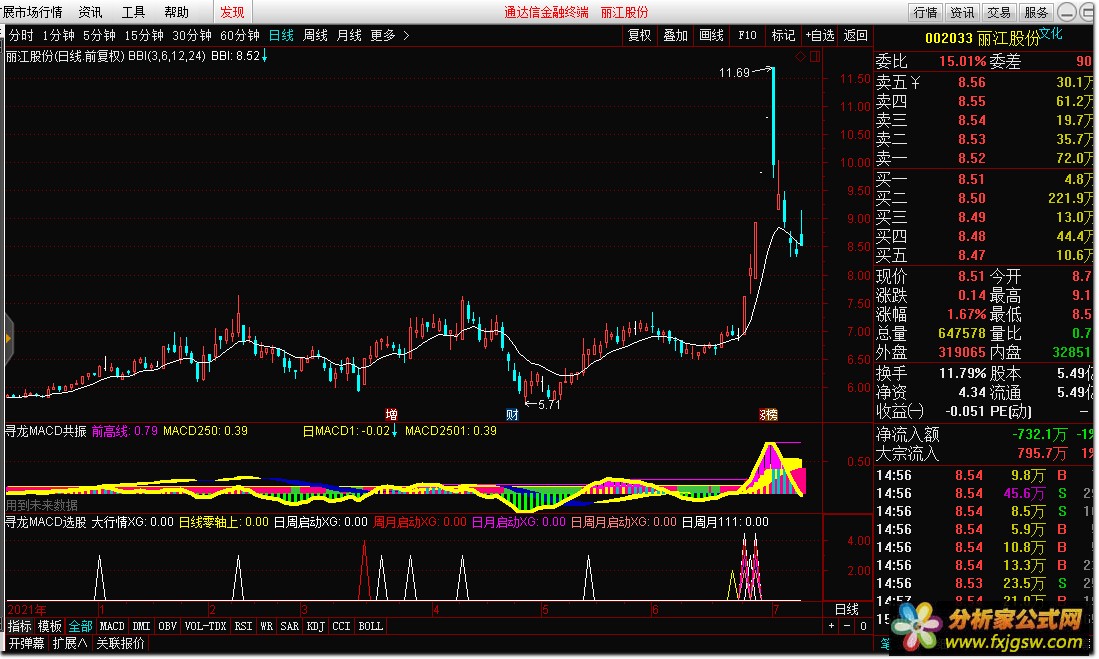The width and height of the screenshot is (1099, 659).
Task: Apply the VOL-TDX indicator
Action: (205, 626)
